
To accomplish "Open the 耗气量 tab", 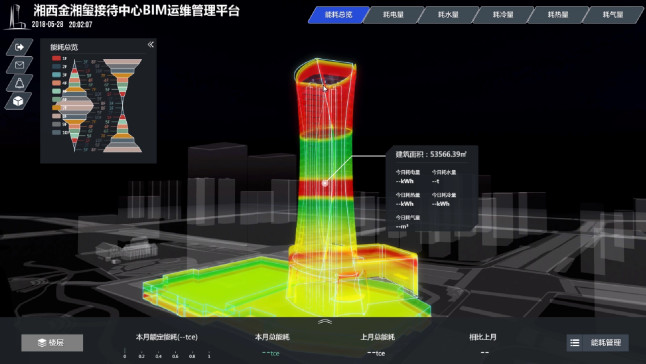I will pyautogui.click(x=613, y=15).
